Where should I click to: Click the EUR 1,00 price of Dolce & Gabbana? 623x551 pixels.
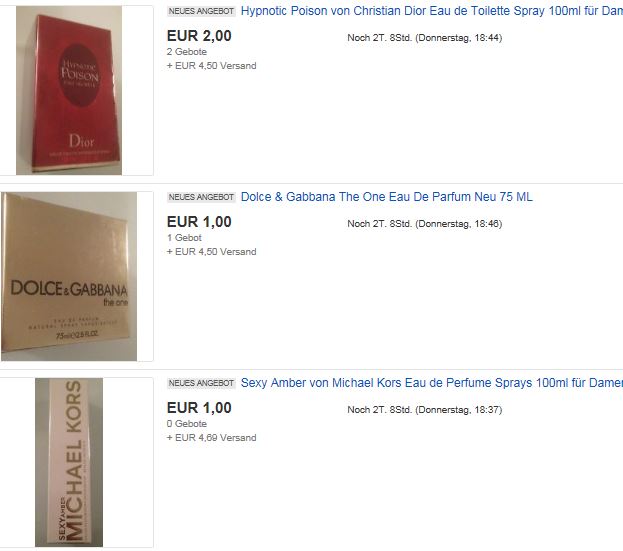pyautogui.click(x=199, y=222)
